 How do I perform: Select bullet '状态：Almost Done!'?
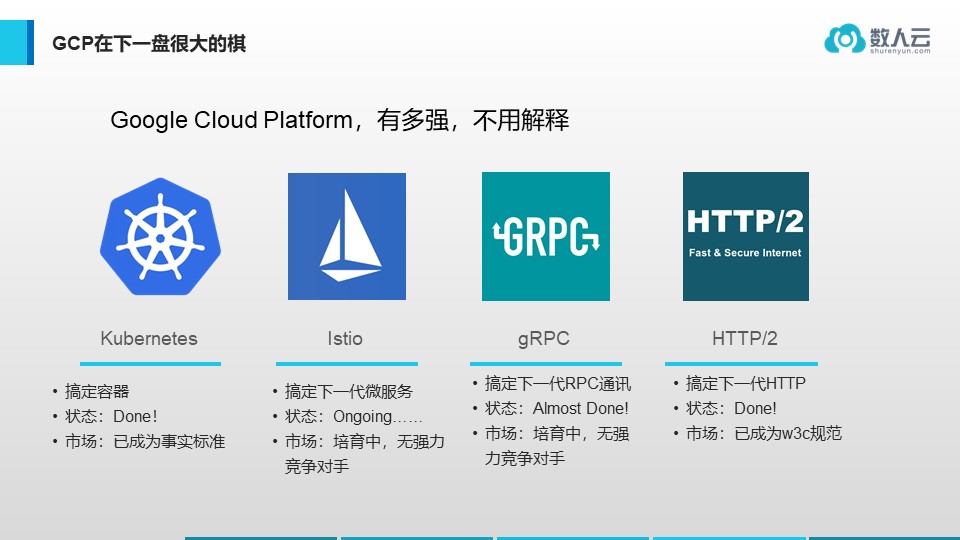coord(557,408)
